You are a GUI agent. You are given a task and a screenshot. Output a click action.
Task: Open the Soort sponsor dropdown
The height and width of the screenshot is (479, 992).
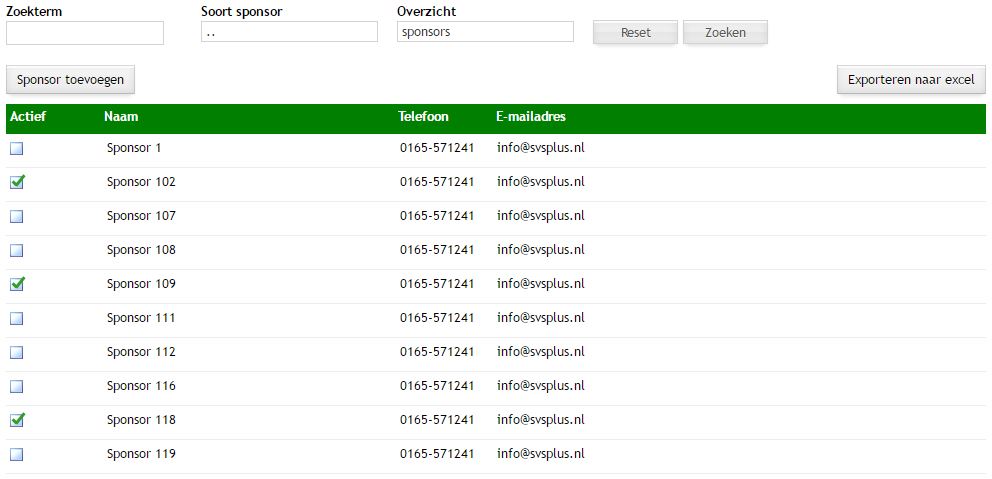click(289, 32)
